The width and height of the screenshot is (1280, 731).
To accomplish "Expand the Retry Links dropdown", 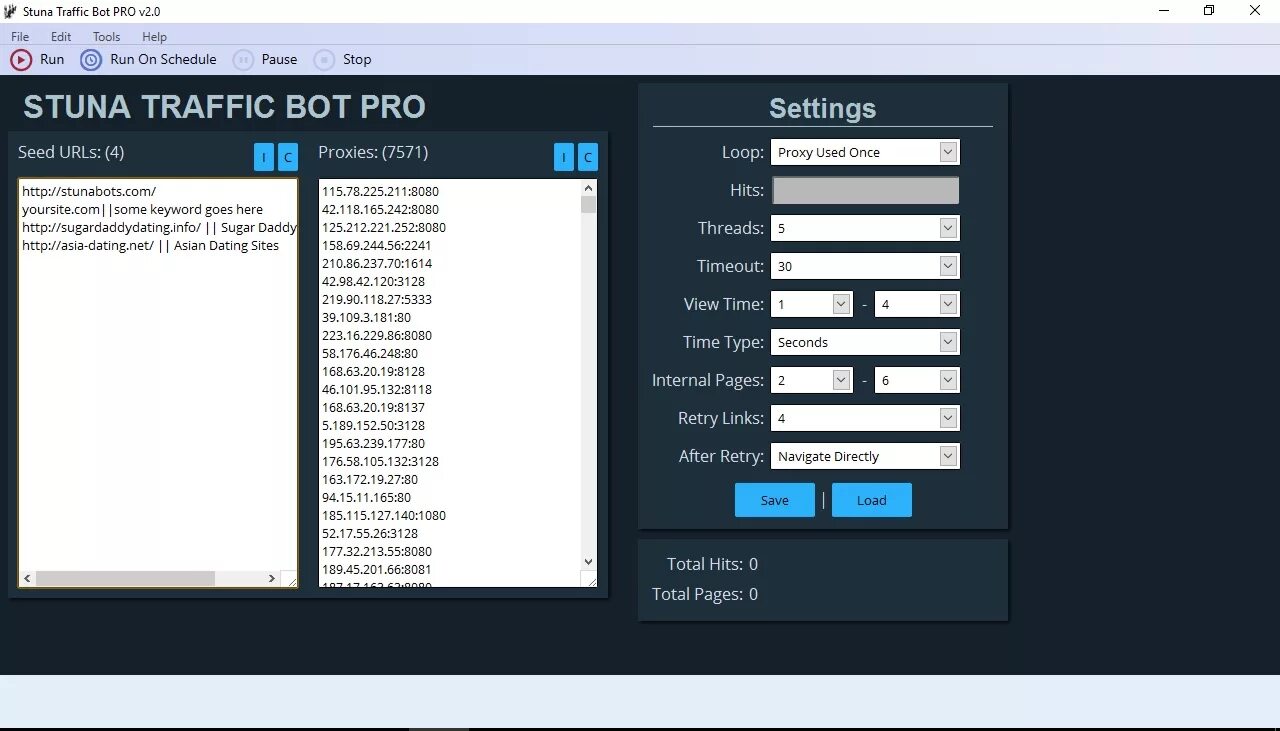I will click(x=949, y=418).
